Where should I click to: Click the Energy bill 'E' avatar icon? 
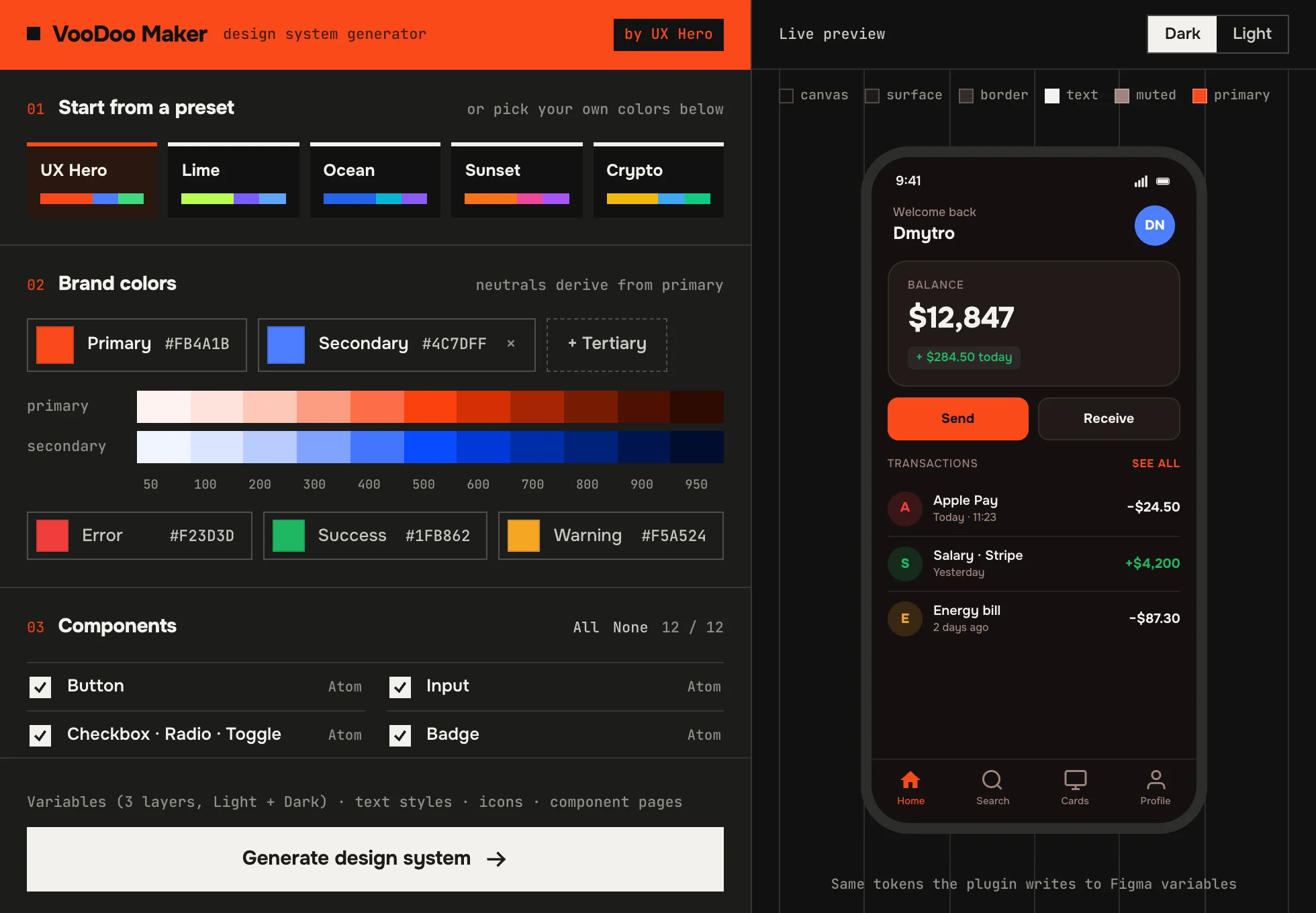point(905,618)
